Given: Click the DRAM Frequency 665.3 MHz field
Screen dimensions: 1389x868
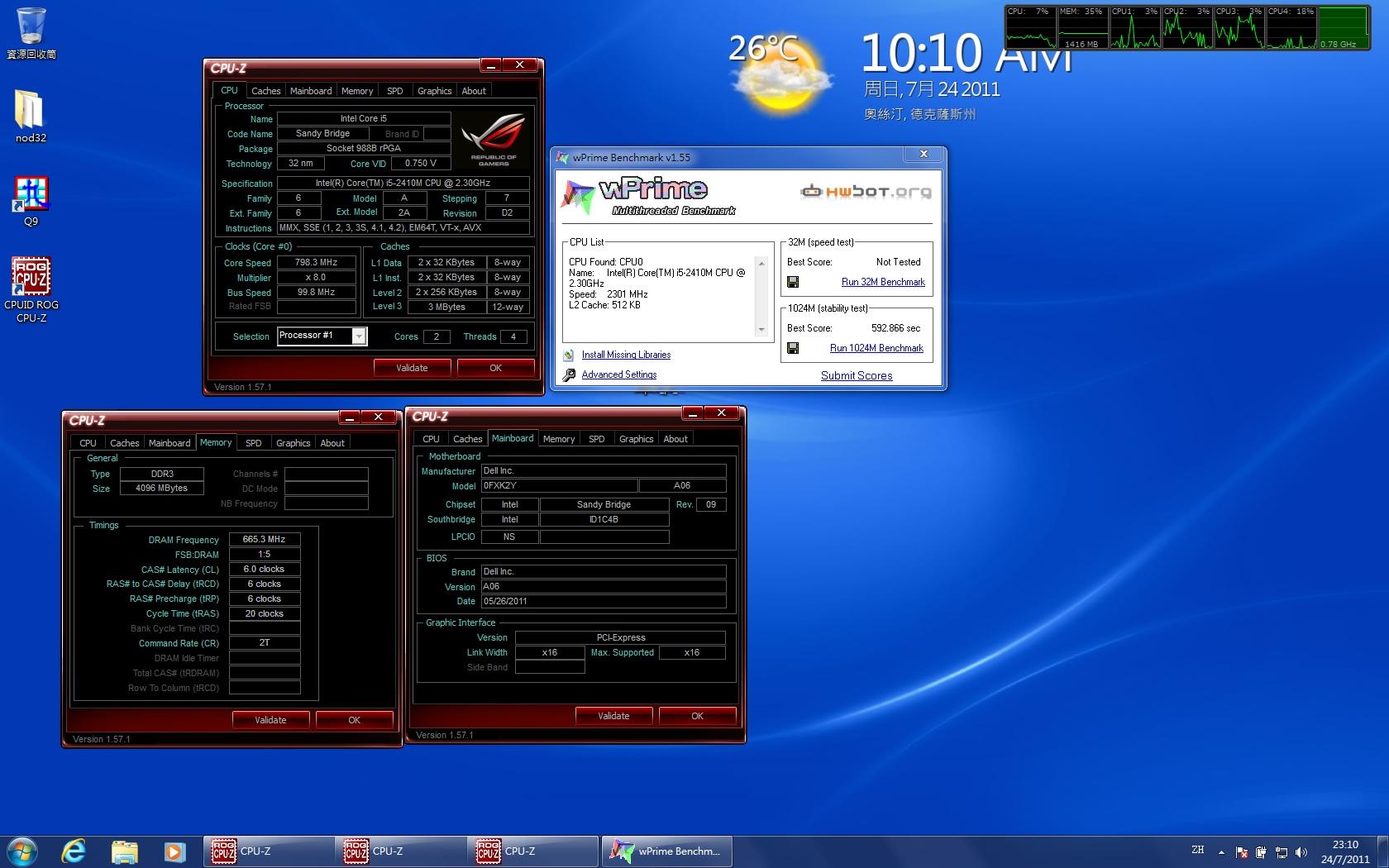Looking at the screenshot, I should (x=265, y=539).
